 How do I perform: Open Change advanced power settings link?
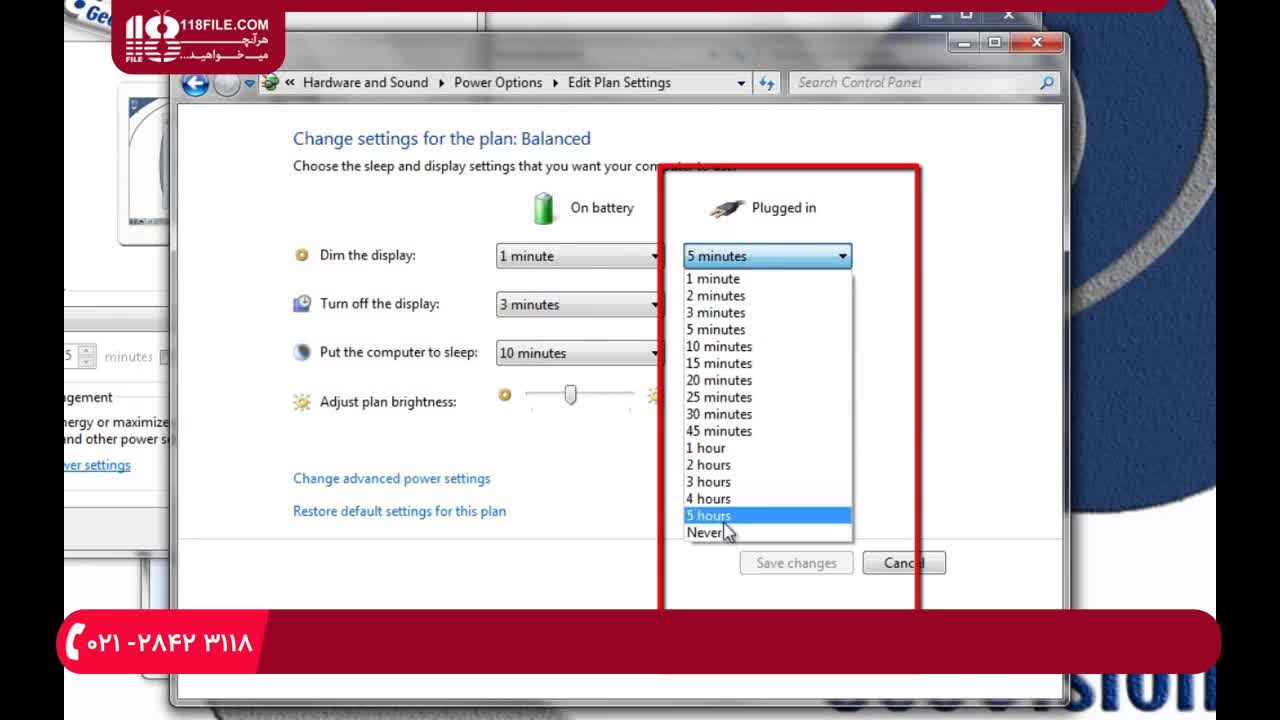pyautogui.click(x=391, y=479)
